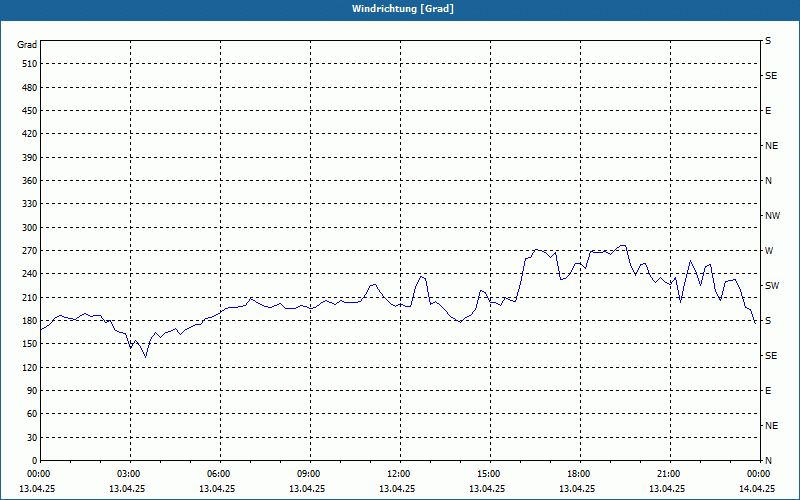Click the "21:00" time label

click(x=670, y=474)
